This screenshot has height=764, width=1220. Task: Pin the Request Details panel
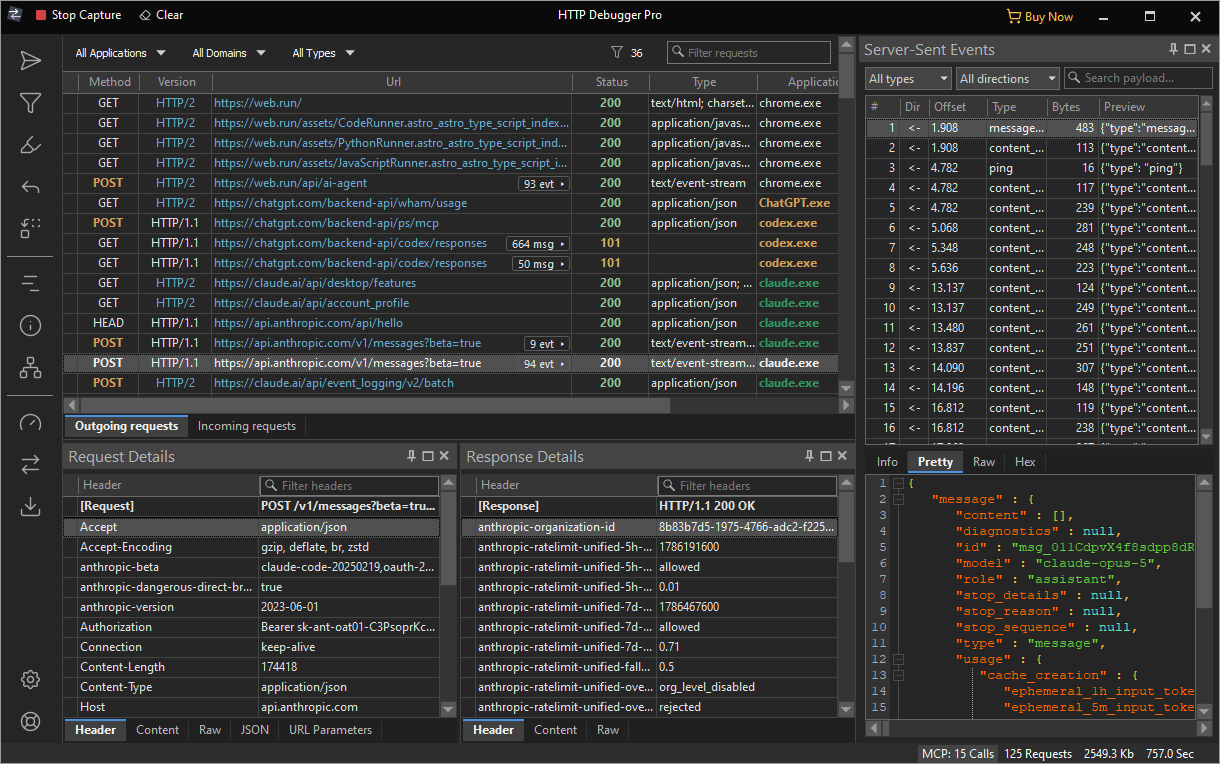tap(411, 456)
